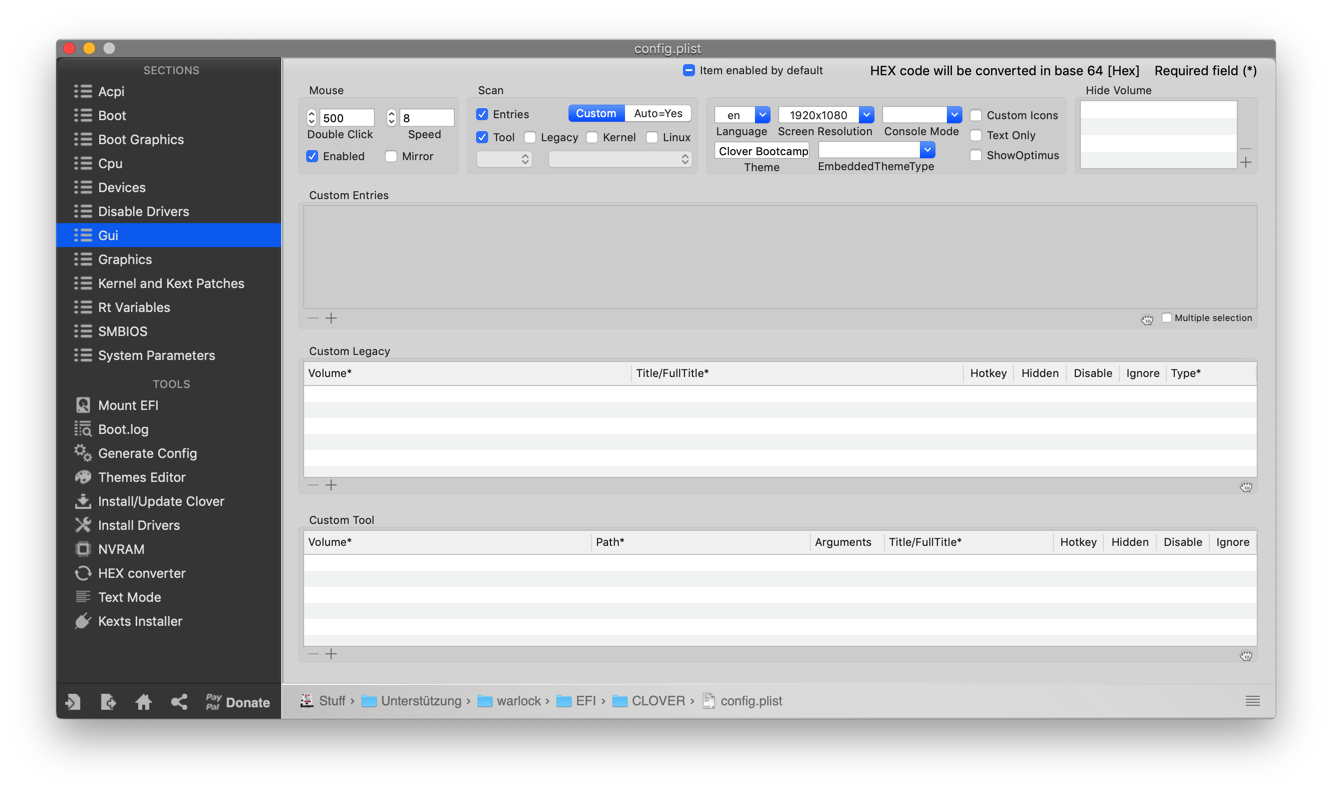Click the CLOVER folder in path bar
Image resolution: width=1332 pixels, height=793 pixels.
(648, 701)
